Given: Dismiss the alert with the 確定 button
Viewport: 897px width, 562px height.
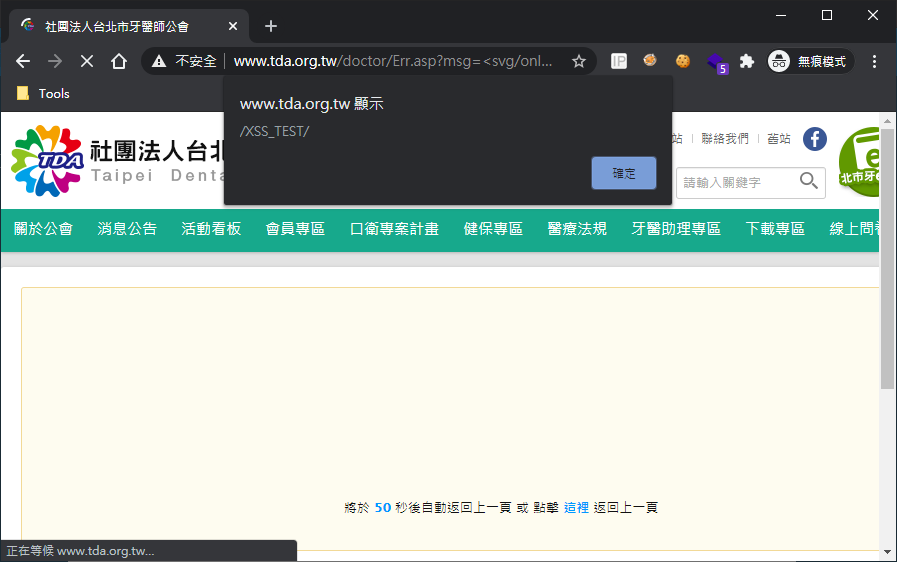Looking at the screenshot, I should (624, 173).
